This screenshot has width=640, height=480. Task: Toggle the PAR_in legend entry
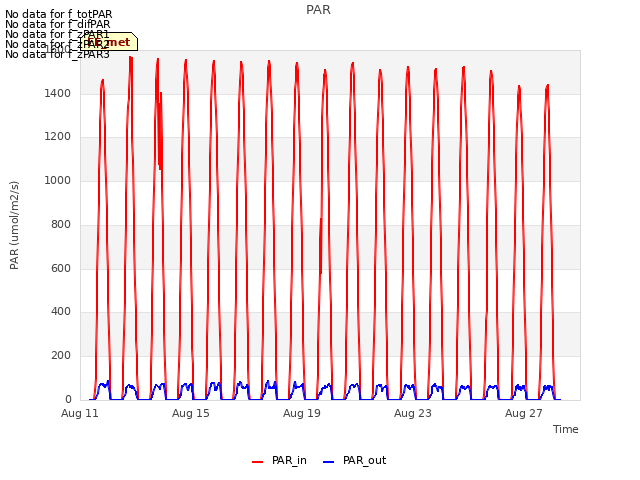(279, 461)
